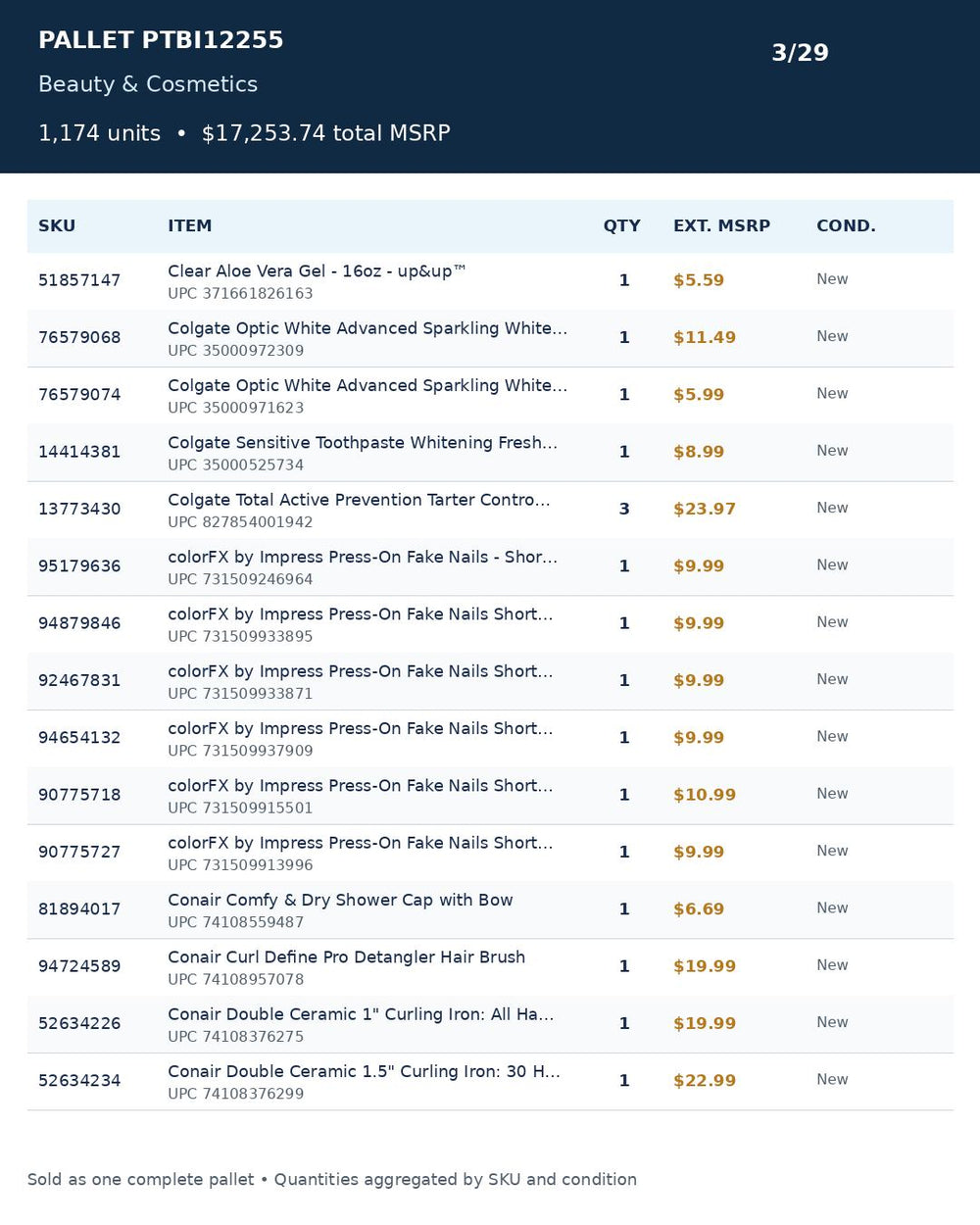Screen dimensions: 980x1225
Task: Click the $22.99 price for Conair 1.5" iron
Action: [x=704, y=1082]
